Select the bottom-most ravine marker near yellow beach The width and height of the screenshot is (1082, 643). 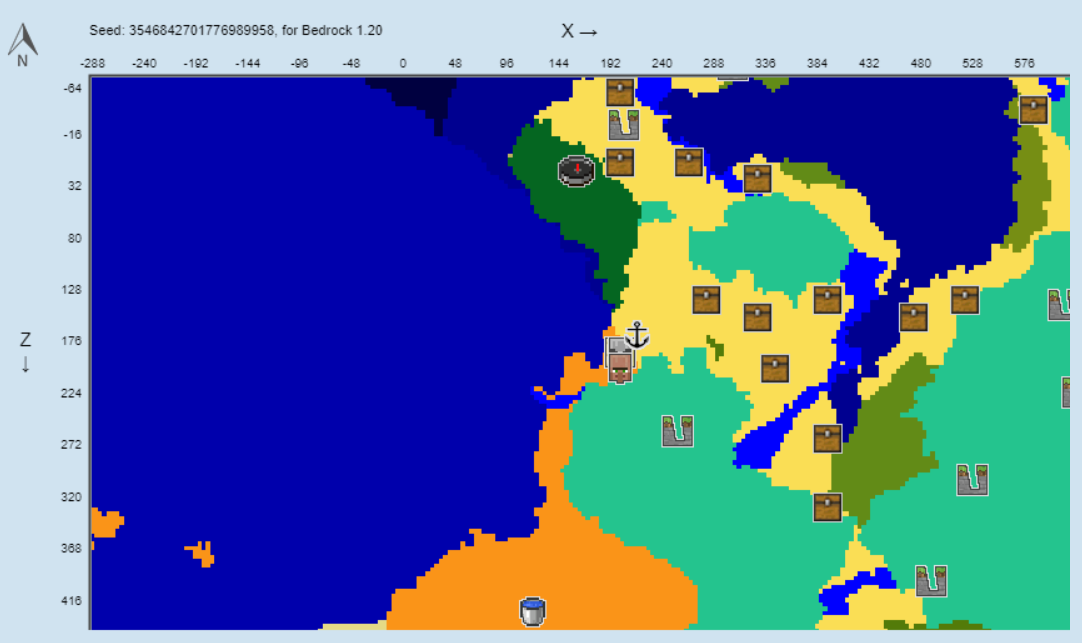click(x=931, y=581)
